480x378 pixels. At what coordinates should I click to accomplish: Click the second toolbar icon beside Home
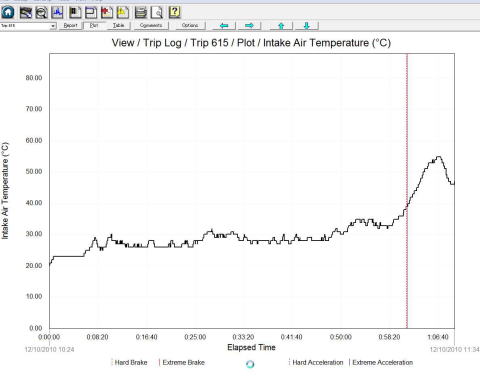tap(25, 13)
